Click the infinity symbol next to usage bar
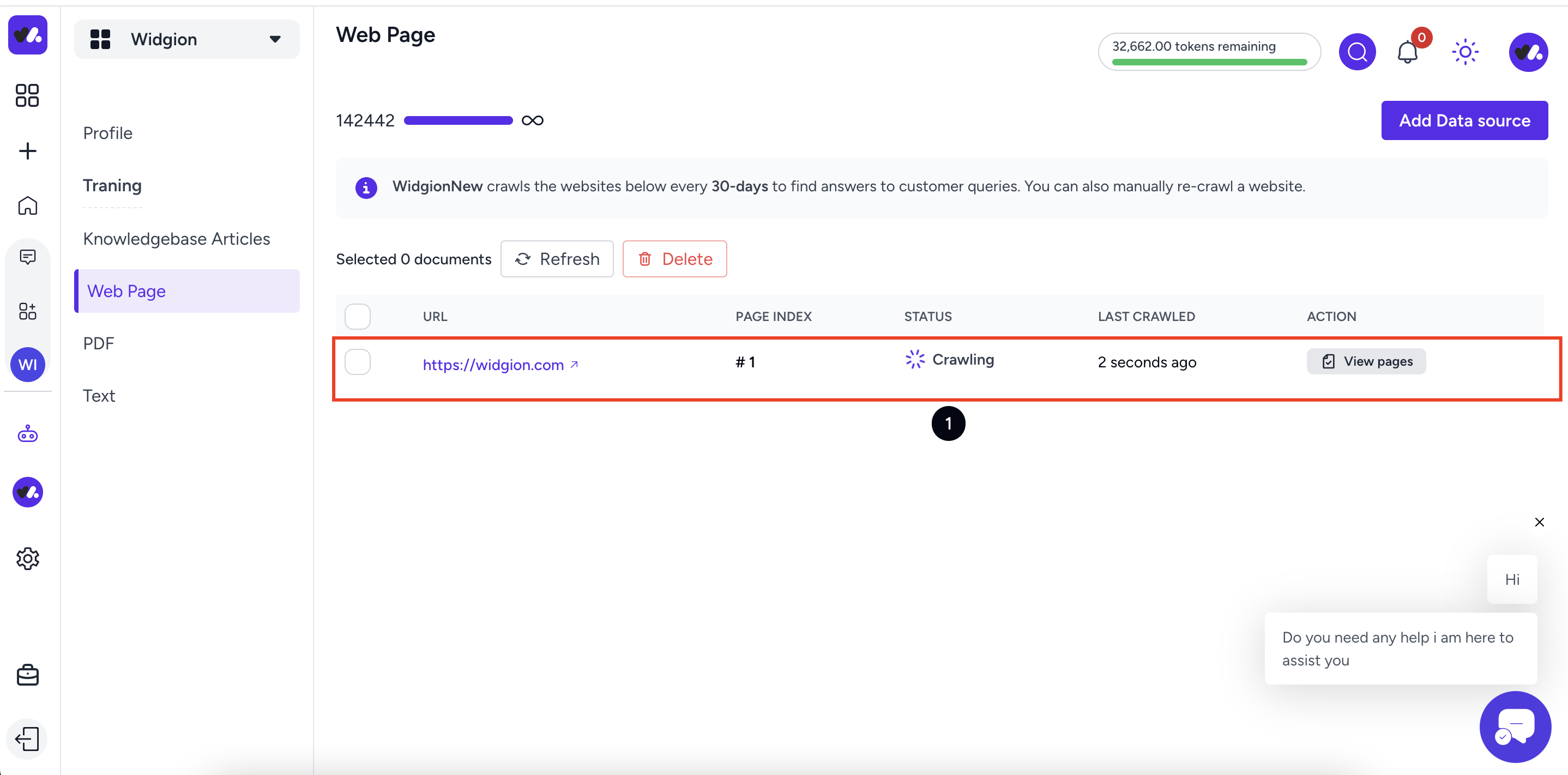This screenshot has width=1568, height=775. click(532, 120)
